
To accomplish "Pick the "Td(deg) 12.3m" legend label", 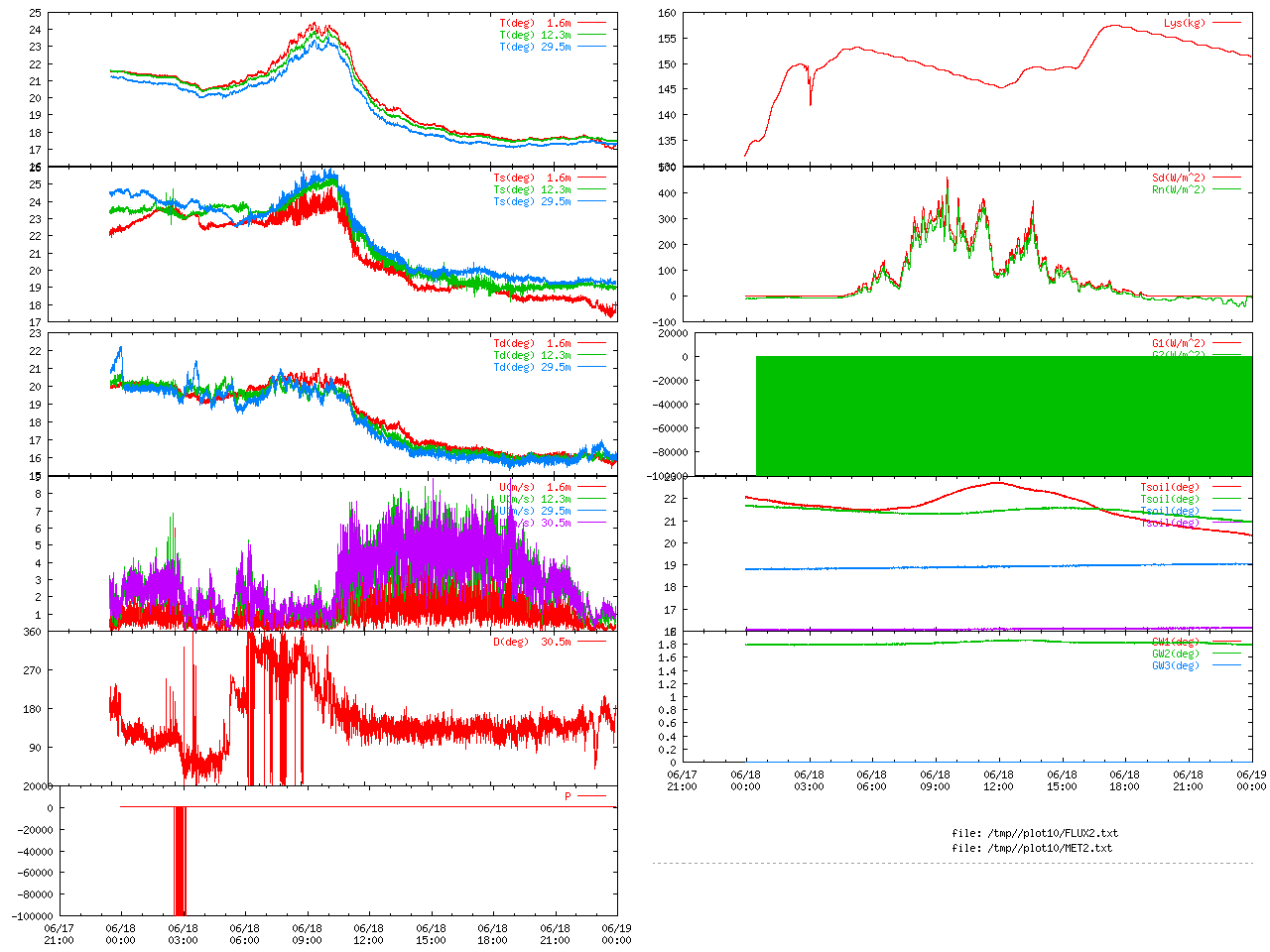I will [x=533, y=355].
